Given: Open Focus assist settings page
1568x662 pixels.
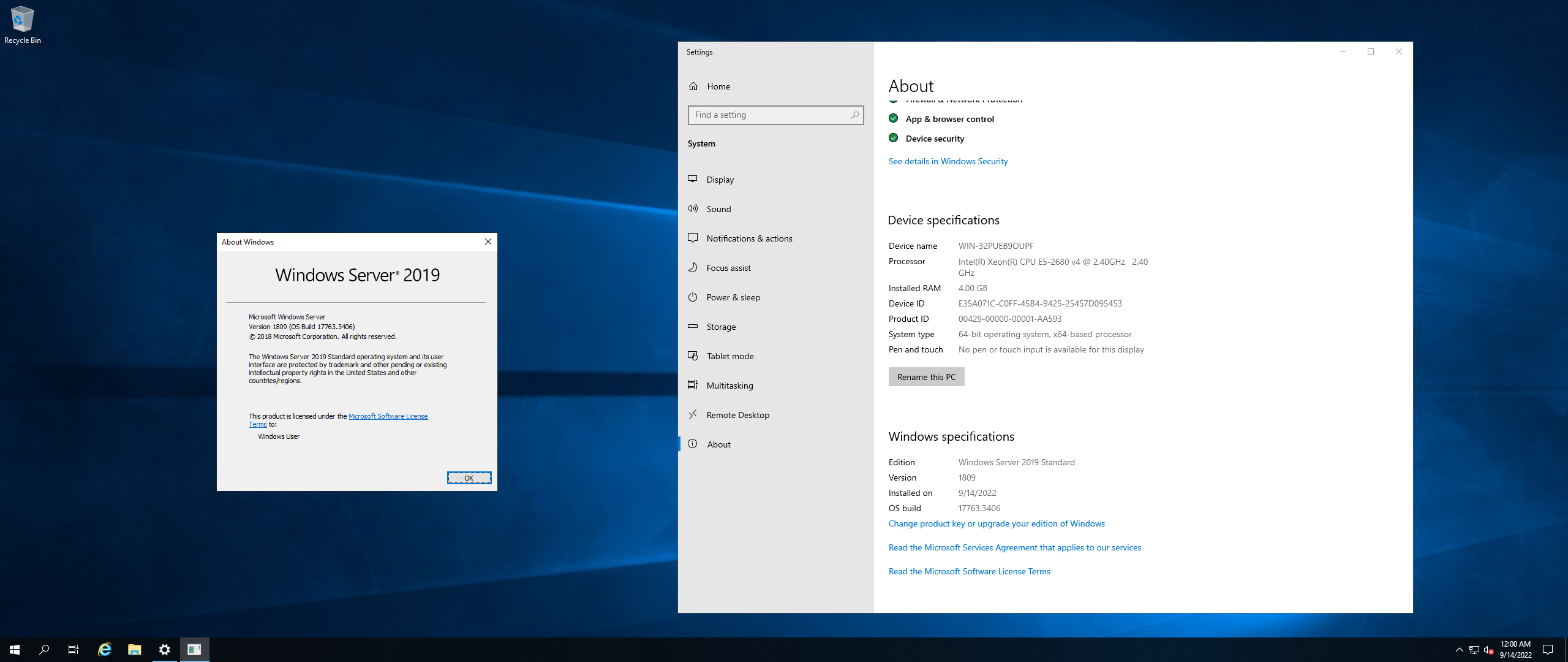Looking at the screenshot, I should click(775, 268).
